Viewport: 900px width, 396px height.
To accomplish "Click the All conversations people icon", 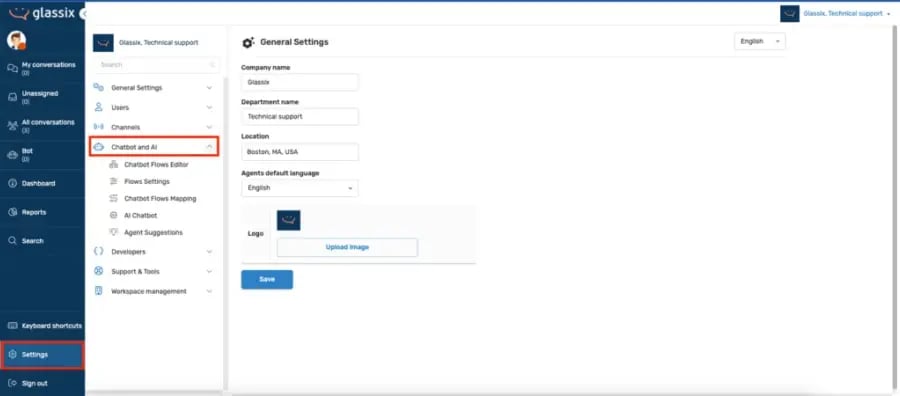I will pyautogui.click(x=13, y=126).
